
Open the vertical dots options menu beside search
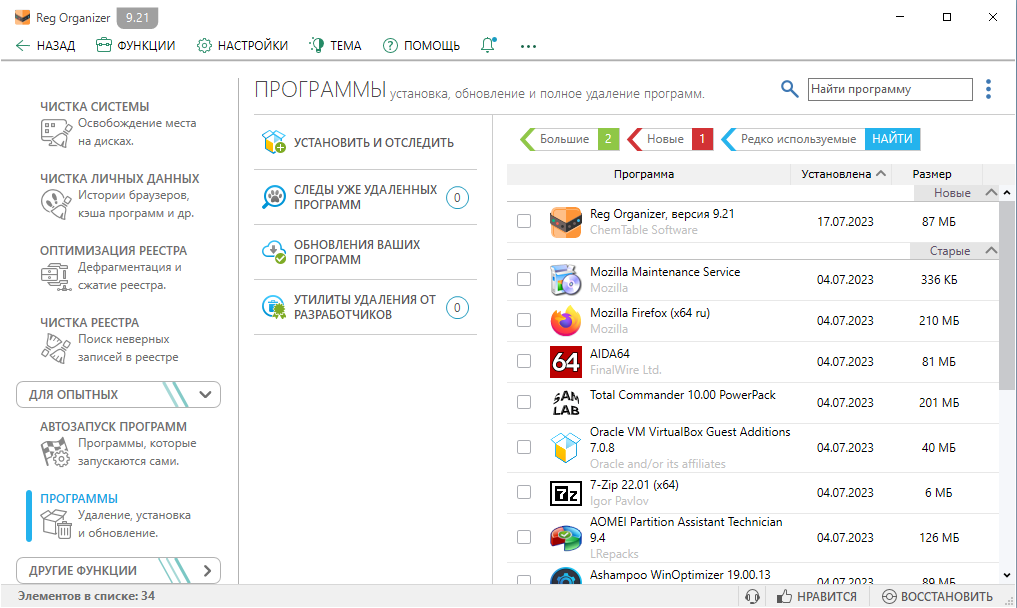click(988, 89)
